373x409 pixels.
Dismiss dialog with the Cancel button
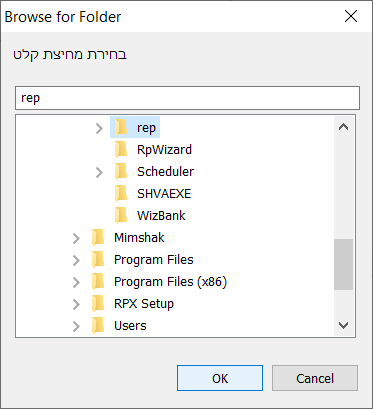click(315, 378)
